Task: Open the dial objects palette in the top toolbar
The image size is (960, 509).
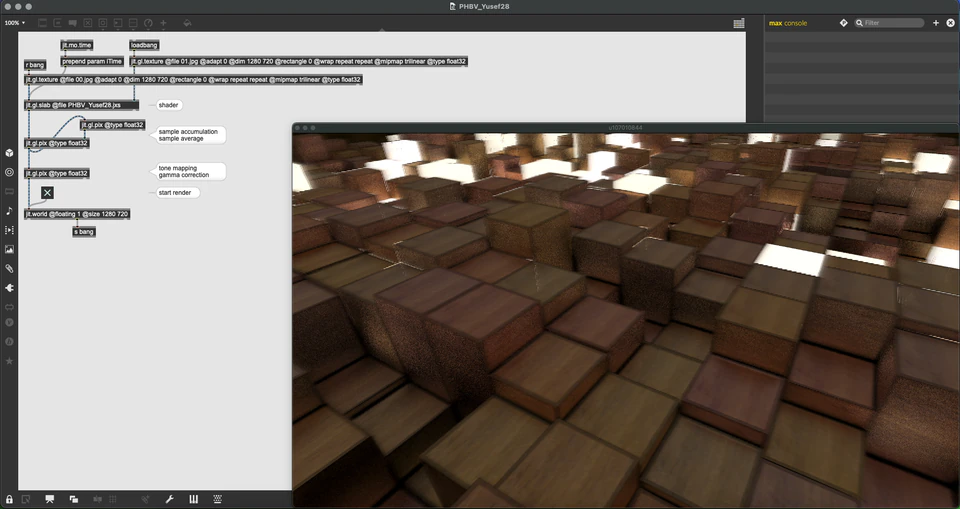Action: click(148, 23)
